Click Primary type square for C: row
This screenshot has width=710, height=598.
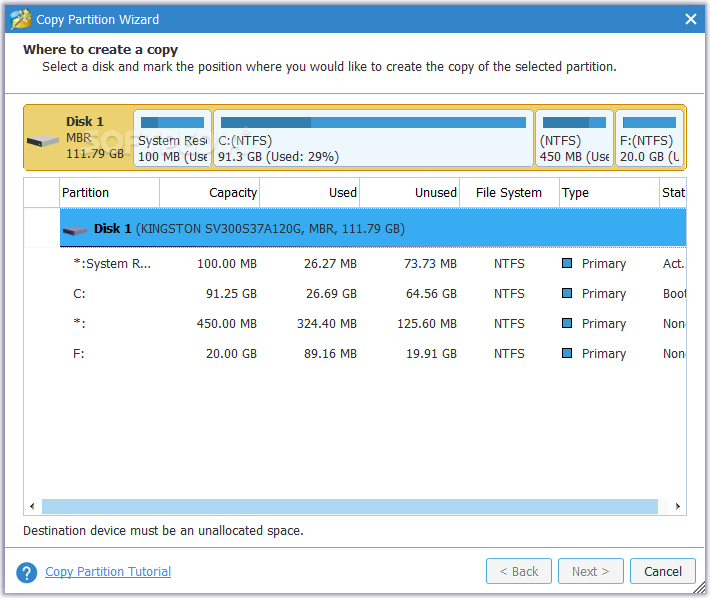567,293
